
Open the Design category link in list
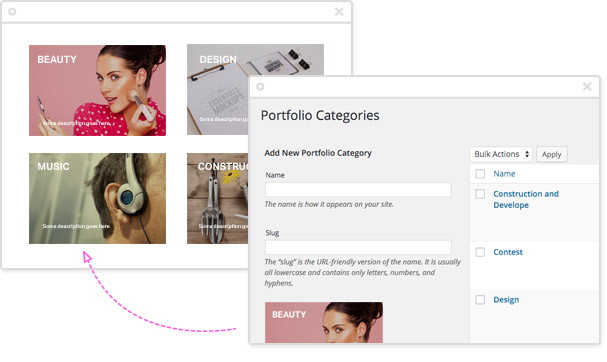(x=506, y=300)
